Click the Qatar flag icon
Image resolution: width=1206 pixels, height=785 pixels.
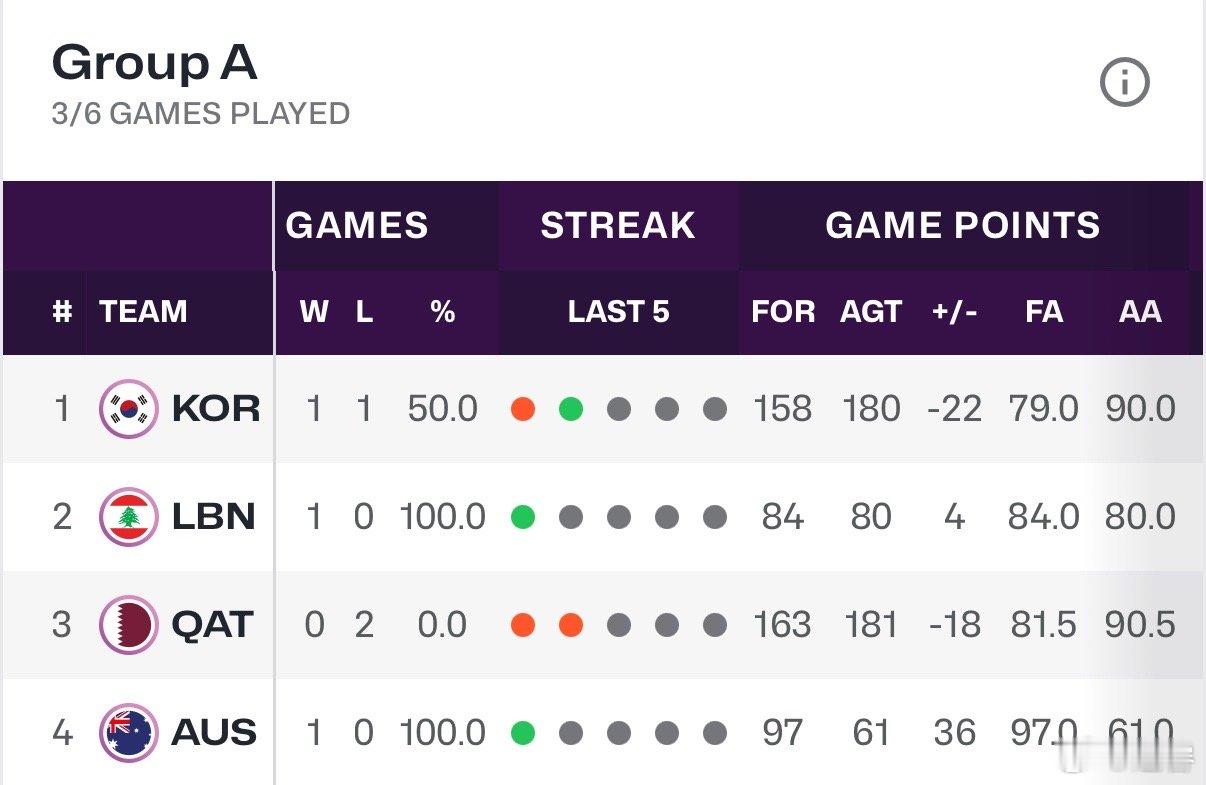coord(129,624)
